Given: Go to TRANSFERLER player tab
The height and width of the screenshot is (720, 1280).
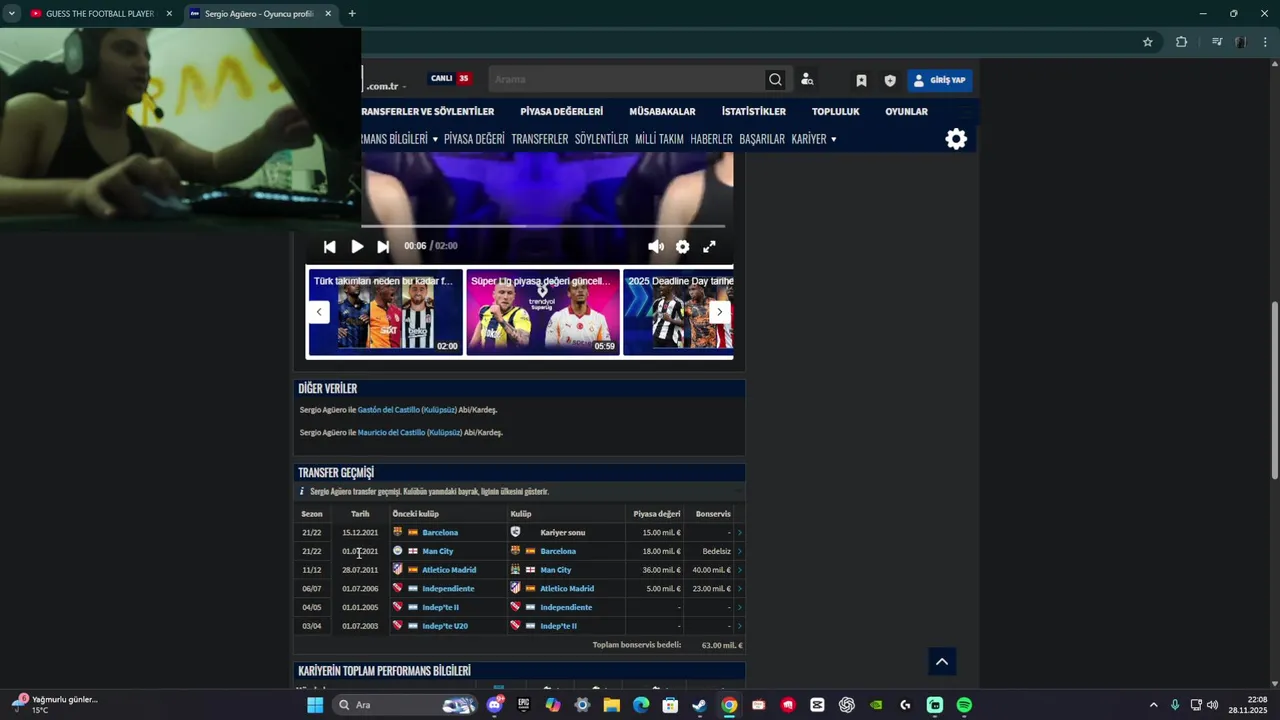Looking at the screenshot, I should [x=540, y=139].
